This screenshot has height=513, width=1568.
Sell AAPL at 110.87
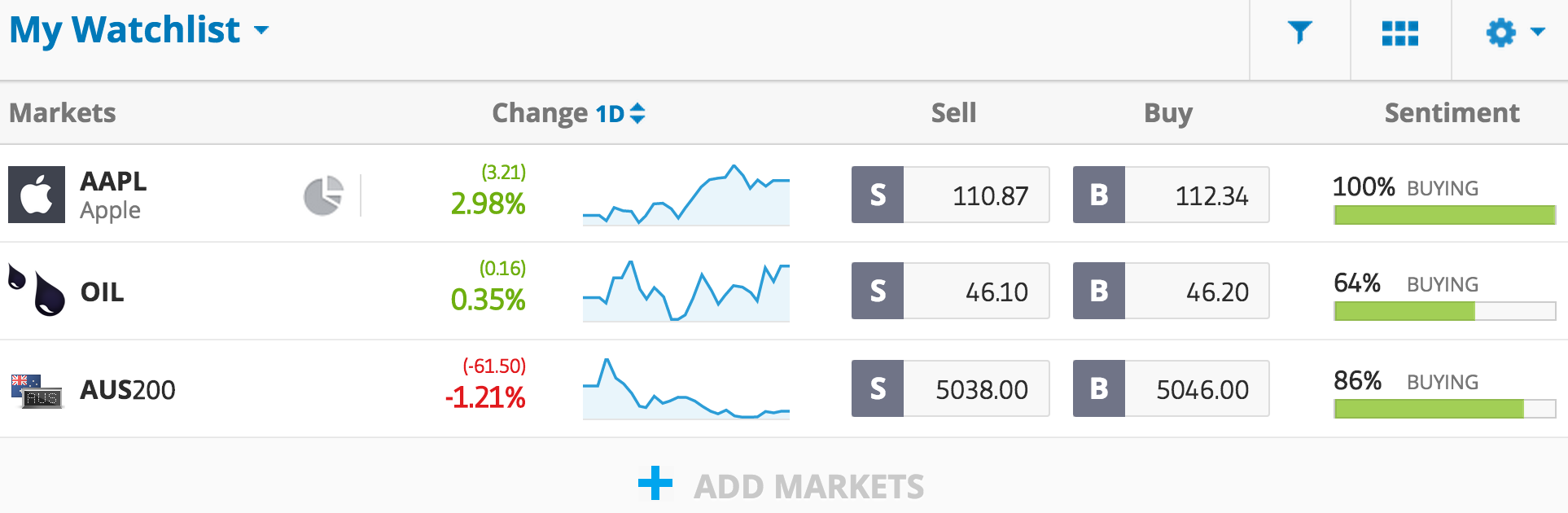tap(950, 195)
